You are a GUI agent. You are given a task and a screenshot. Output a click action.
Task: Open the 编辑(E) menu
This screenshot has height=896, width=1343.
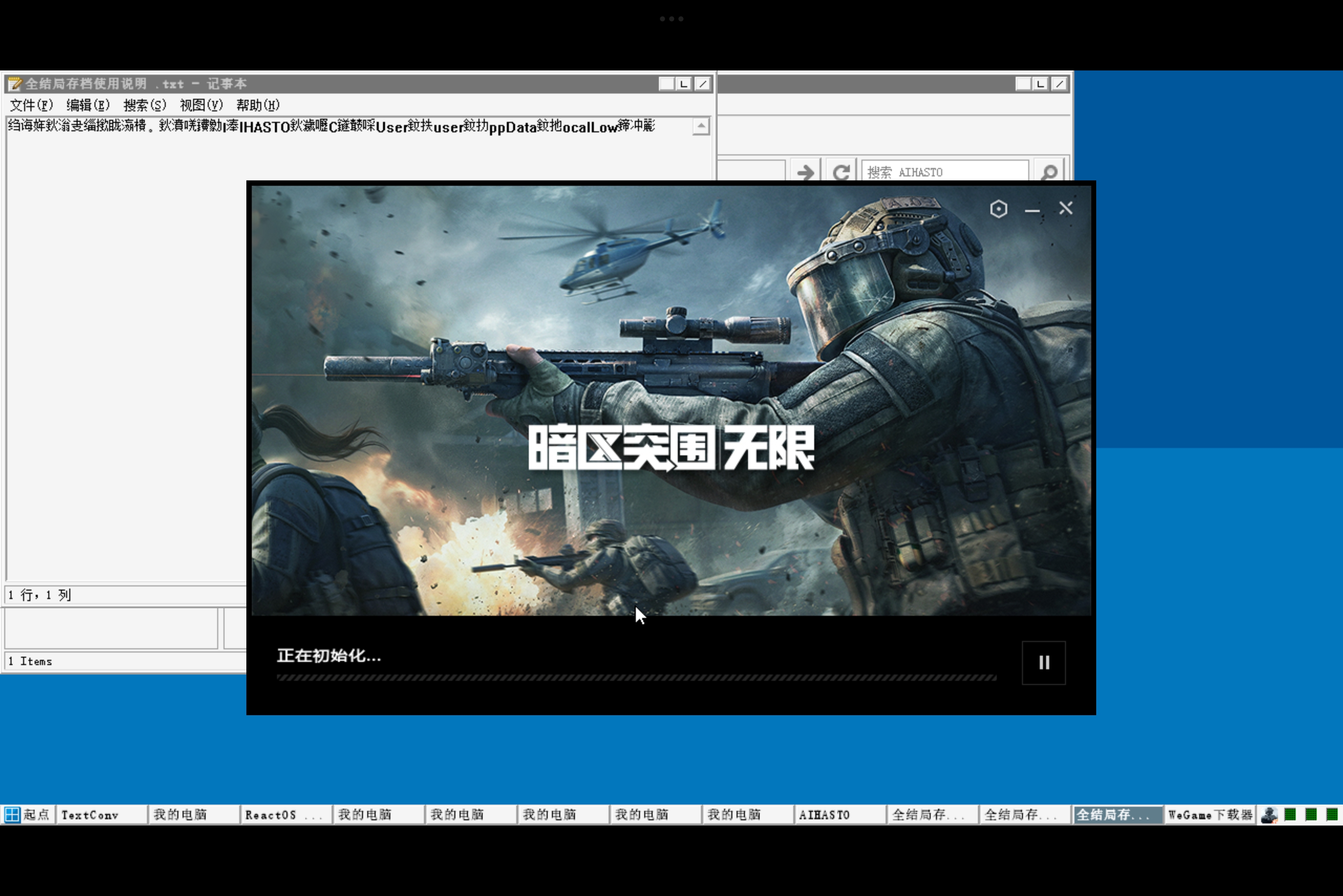[x=87, y=105]
